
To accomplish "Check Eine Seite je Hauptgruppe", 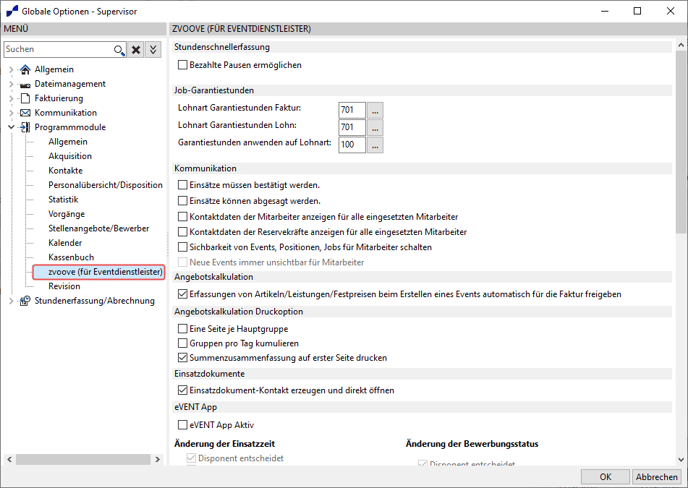I will [183, 329].
